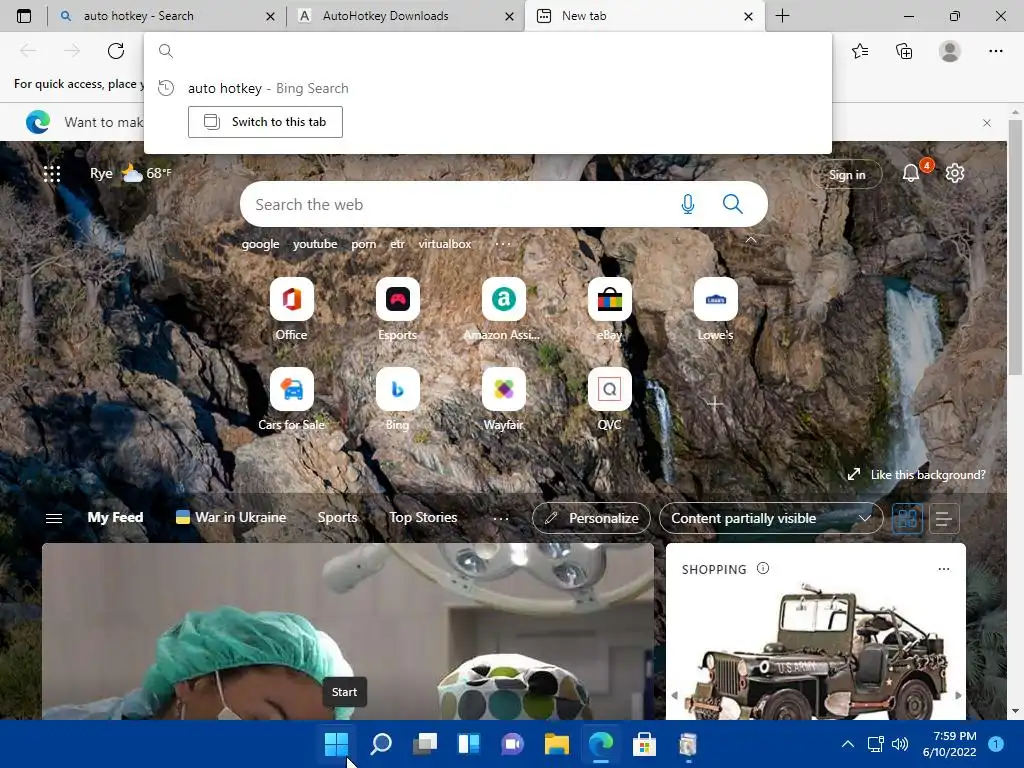Open Edge Settings and more menu
Image resolution: width=1024 pixels, height=768 pixels.
(995, 51)
